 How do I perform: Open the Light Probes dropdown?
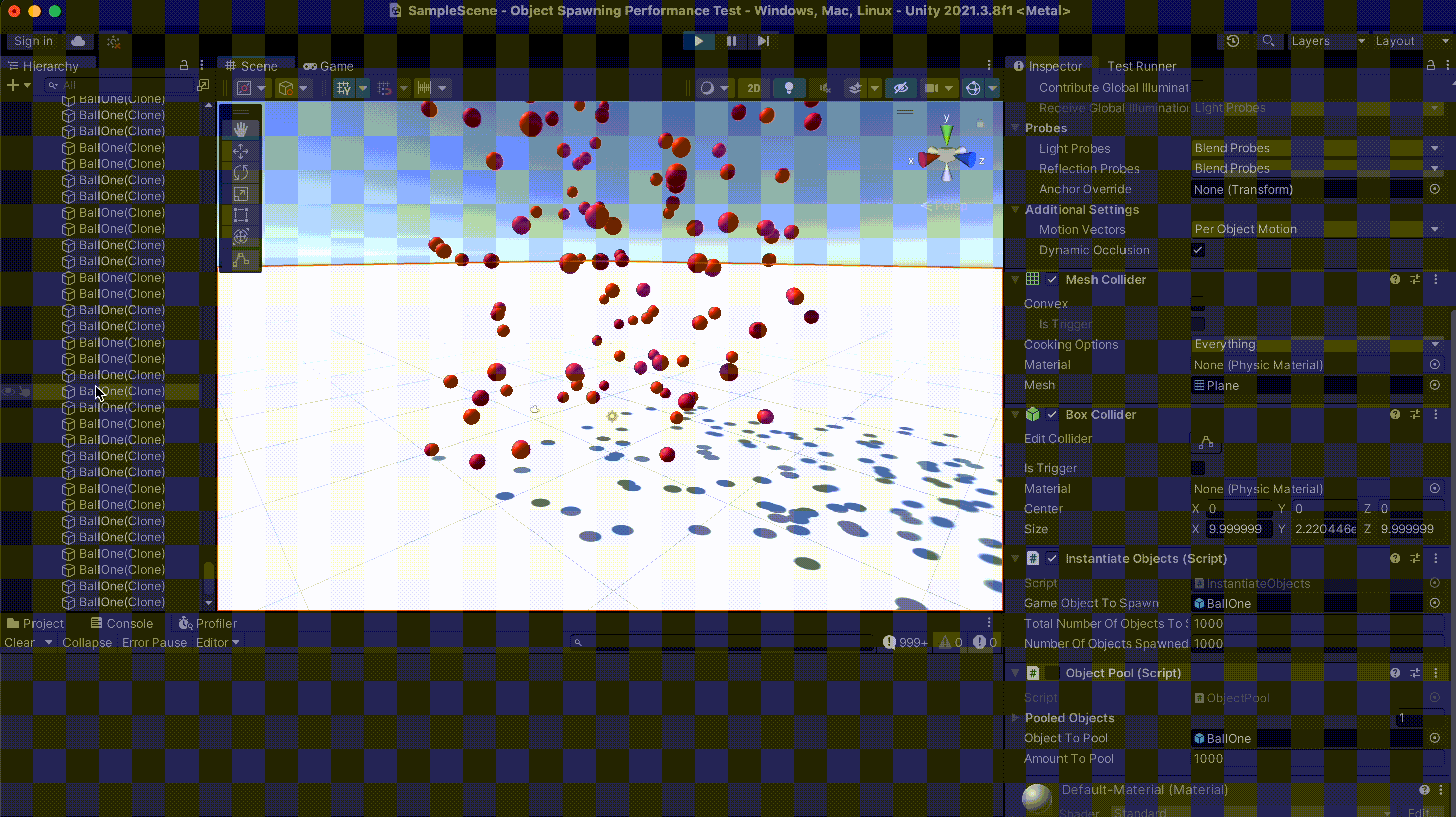click(1317, 148)
